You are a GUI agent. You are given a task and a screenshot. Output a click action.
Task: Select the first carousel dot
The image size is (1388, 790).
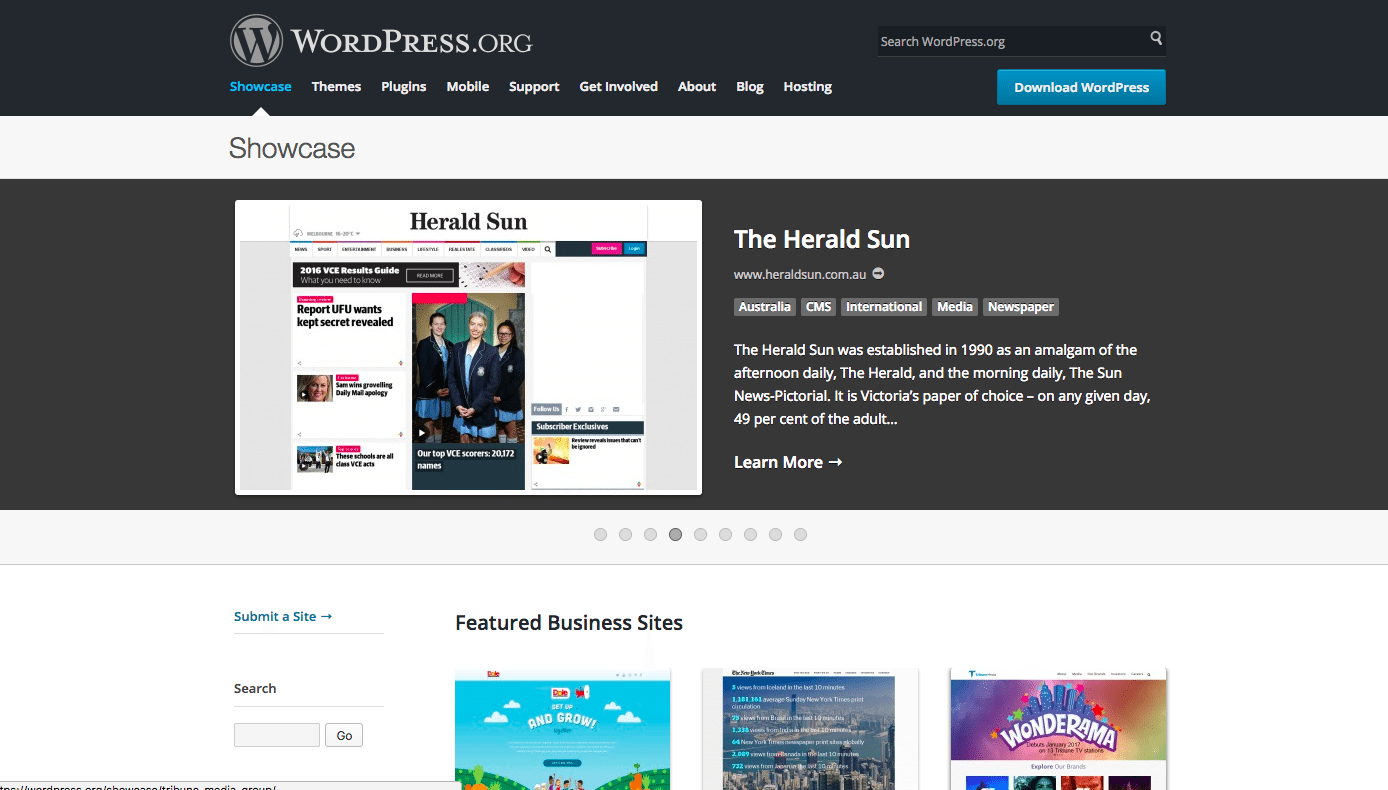pos(600,534)
